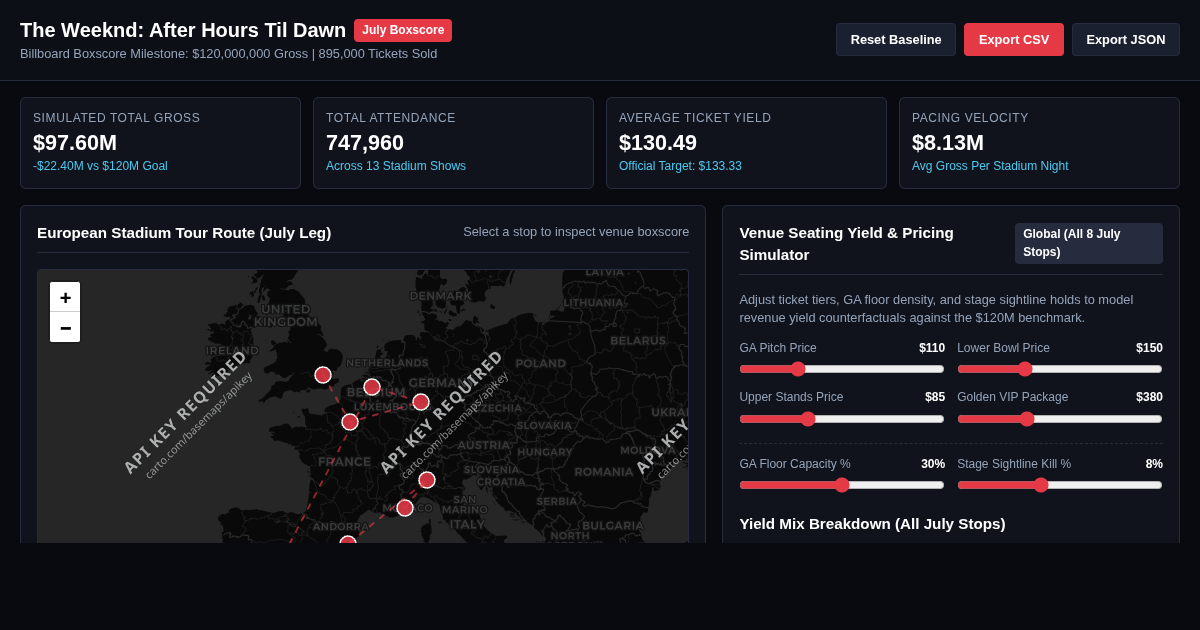Click the Reset Baseline button
This screenshot has width=1200, height=630.
pyautogui.click(x=896, y=39)
